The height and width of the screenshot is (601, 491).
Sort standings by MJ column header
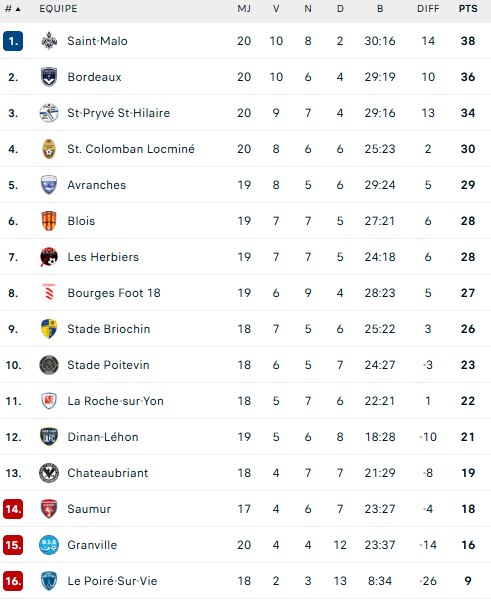click(x=244, y=9)
